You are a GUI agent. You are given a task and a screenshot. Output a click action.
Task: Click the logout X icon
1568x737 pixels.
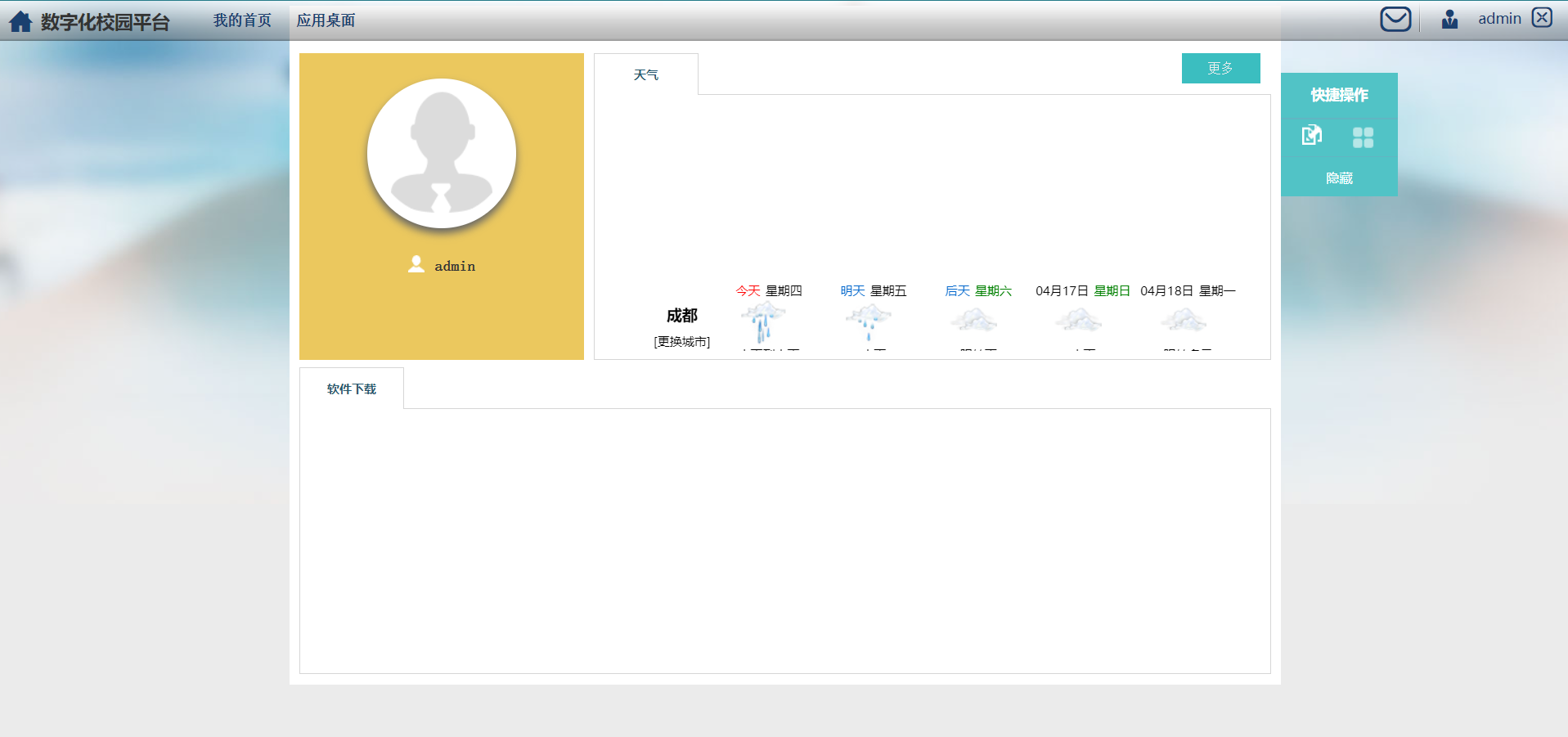pos(1542,18)
